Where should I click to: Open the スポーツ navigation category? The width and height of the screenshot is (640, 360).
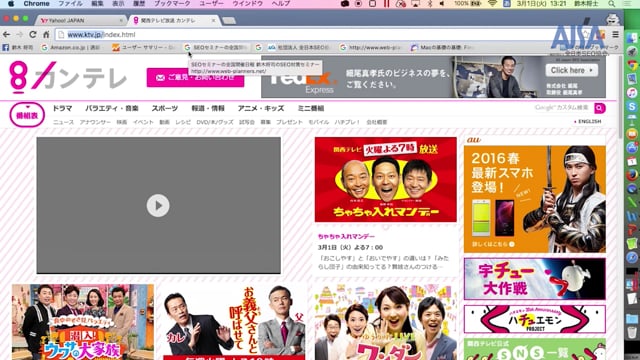coord(165,108)
